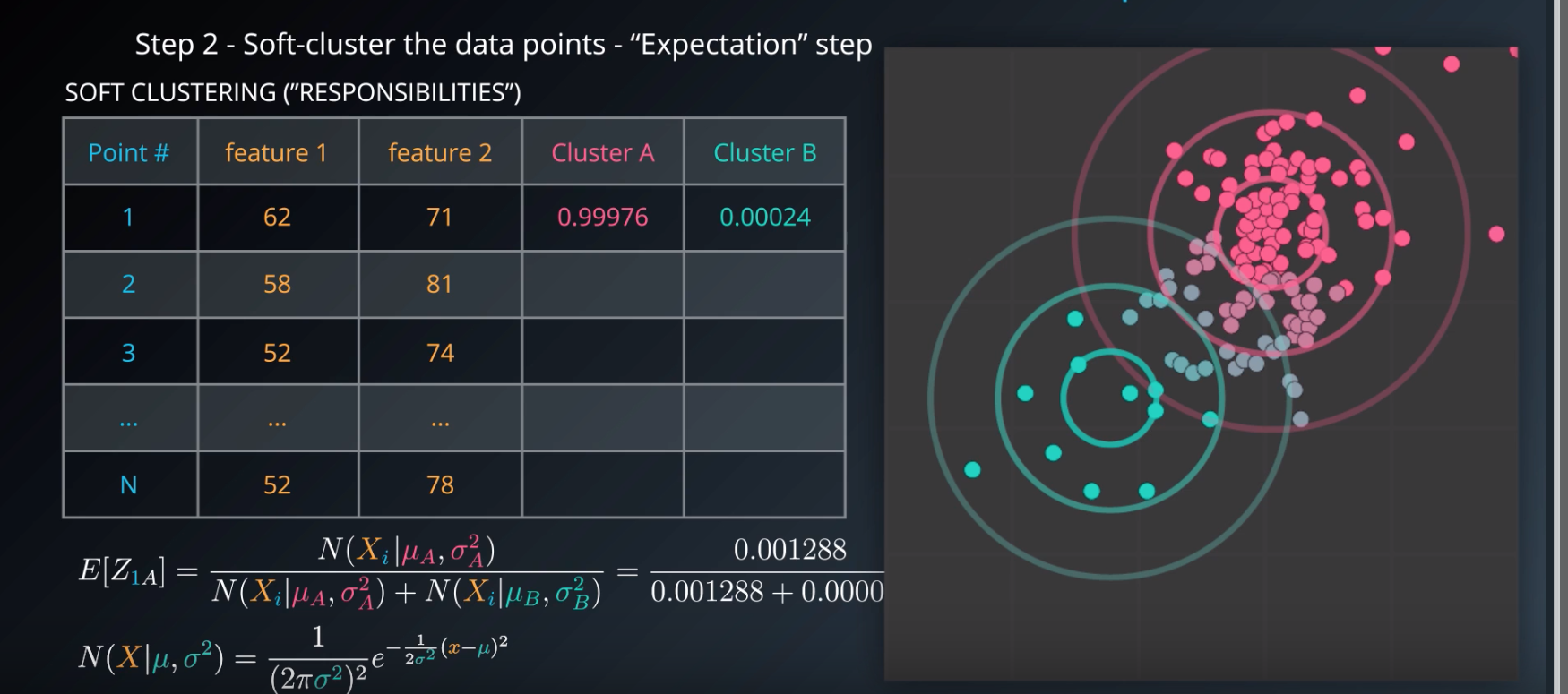Select the Point 3 row number cell
This screenshot has height=694, width=1568.
point(129,353)
